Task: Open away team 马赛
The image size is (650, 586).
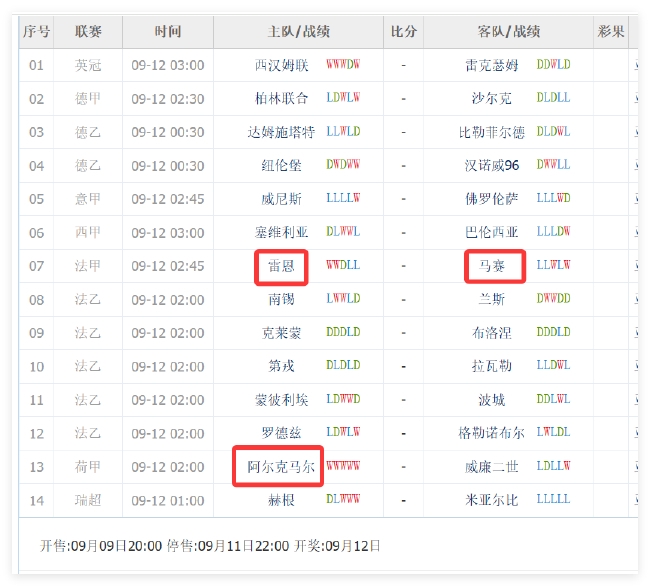Action: tap(492, 266)
